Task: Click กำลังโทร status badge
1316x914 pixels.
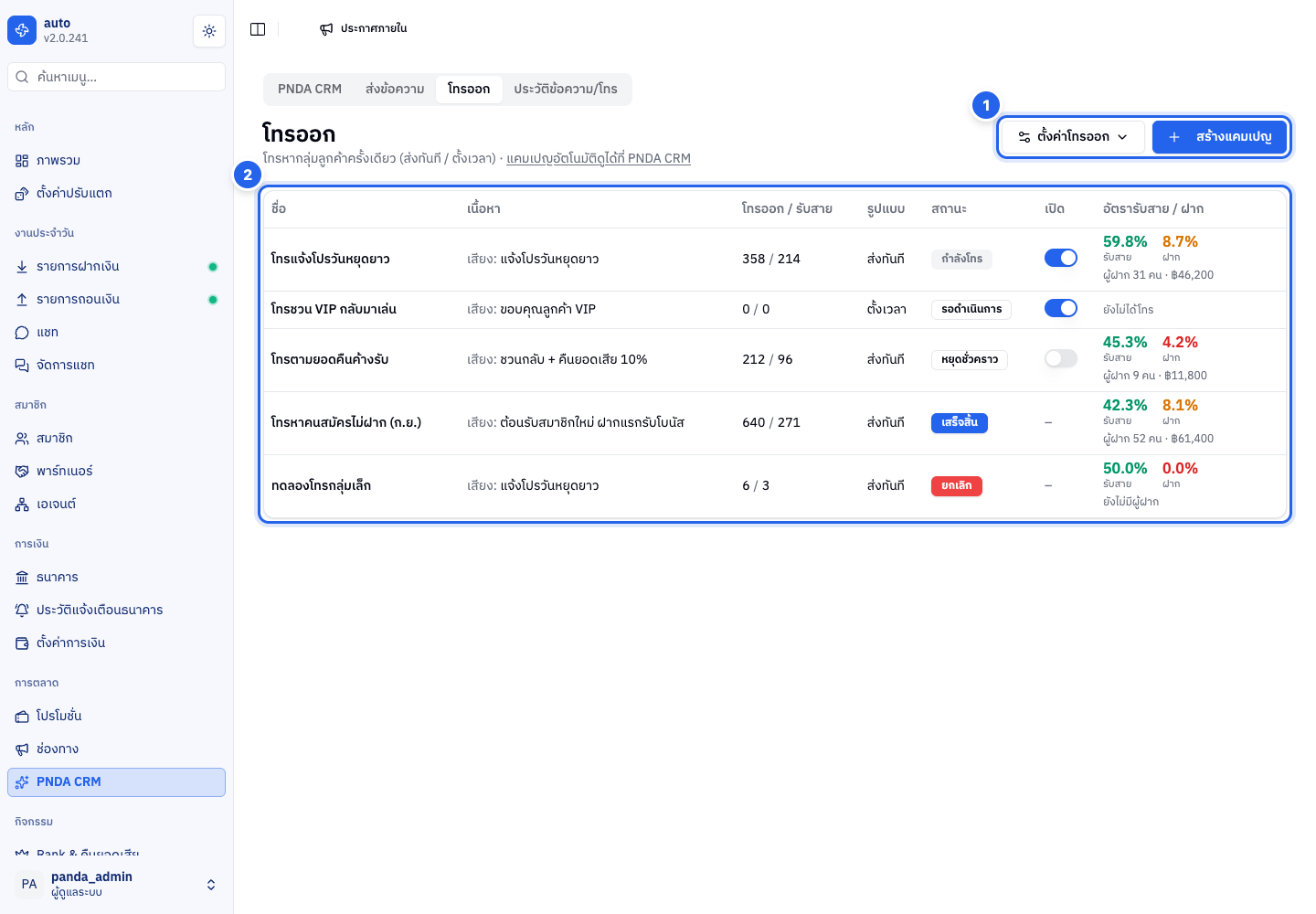Action: [961, 259]
